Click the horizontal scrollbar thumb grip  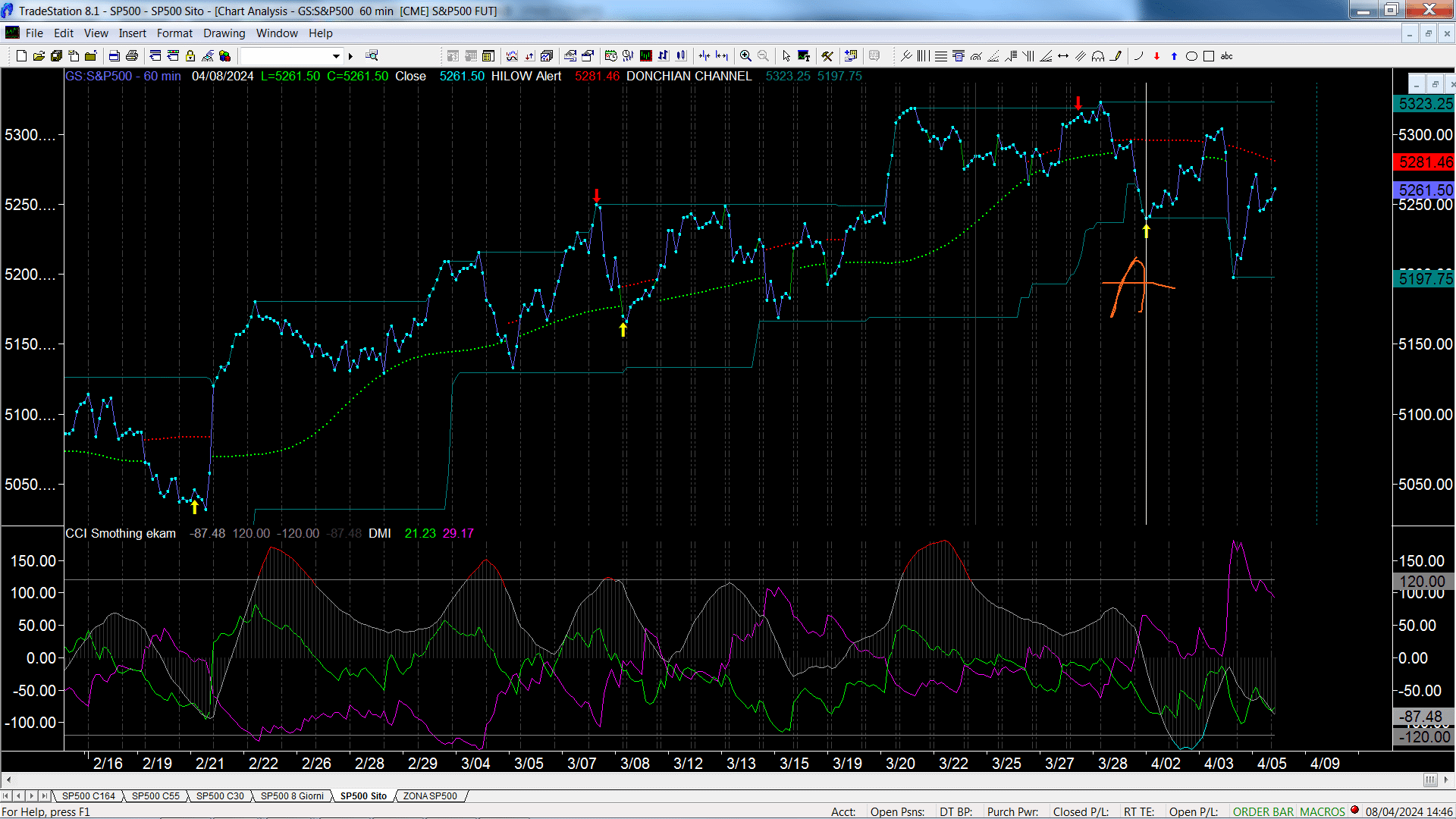pos(1430,780)
